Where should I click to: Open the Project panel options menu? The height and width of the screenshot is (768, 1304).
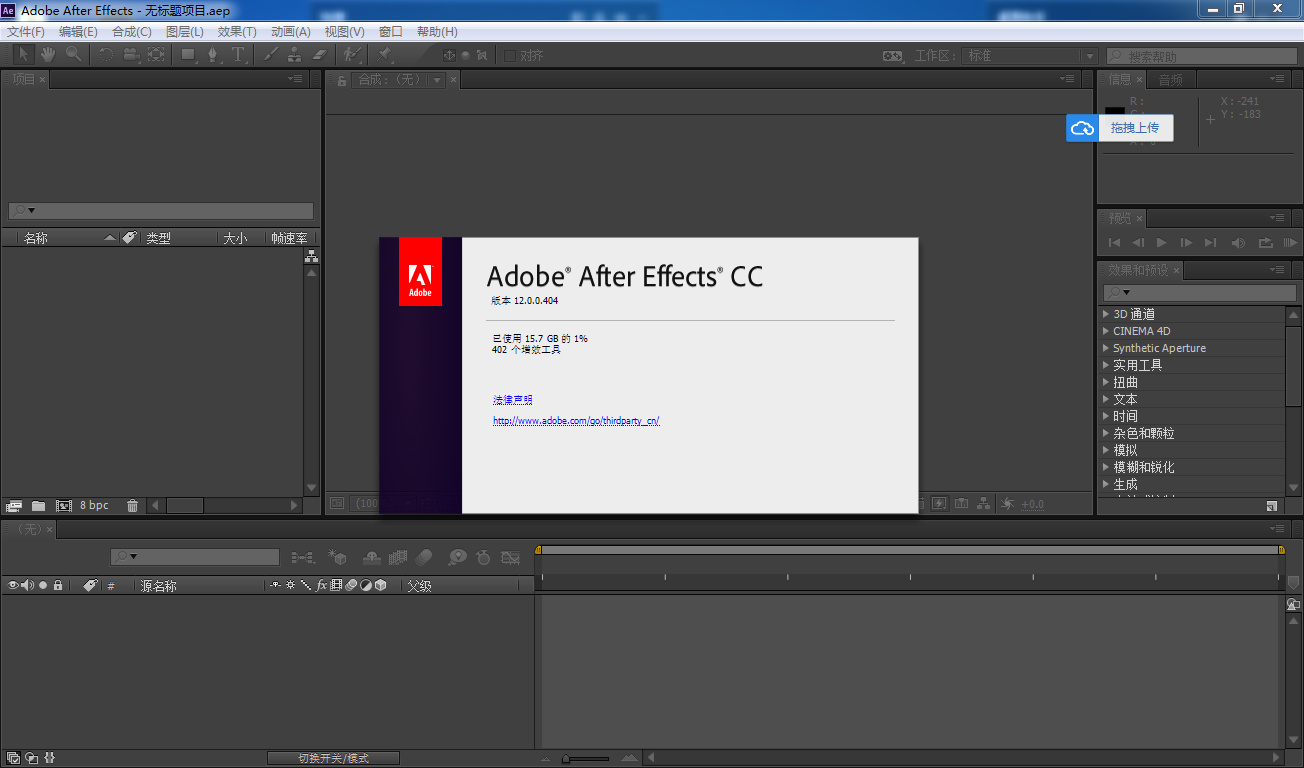pyautogui.click(x=294, y=79)
